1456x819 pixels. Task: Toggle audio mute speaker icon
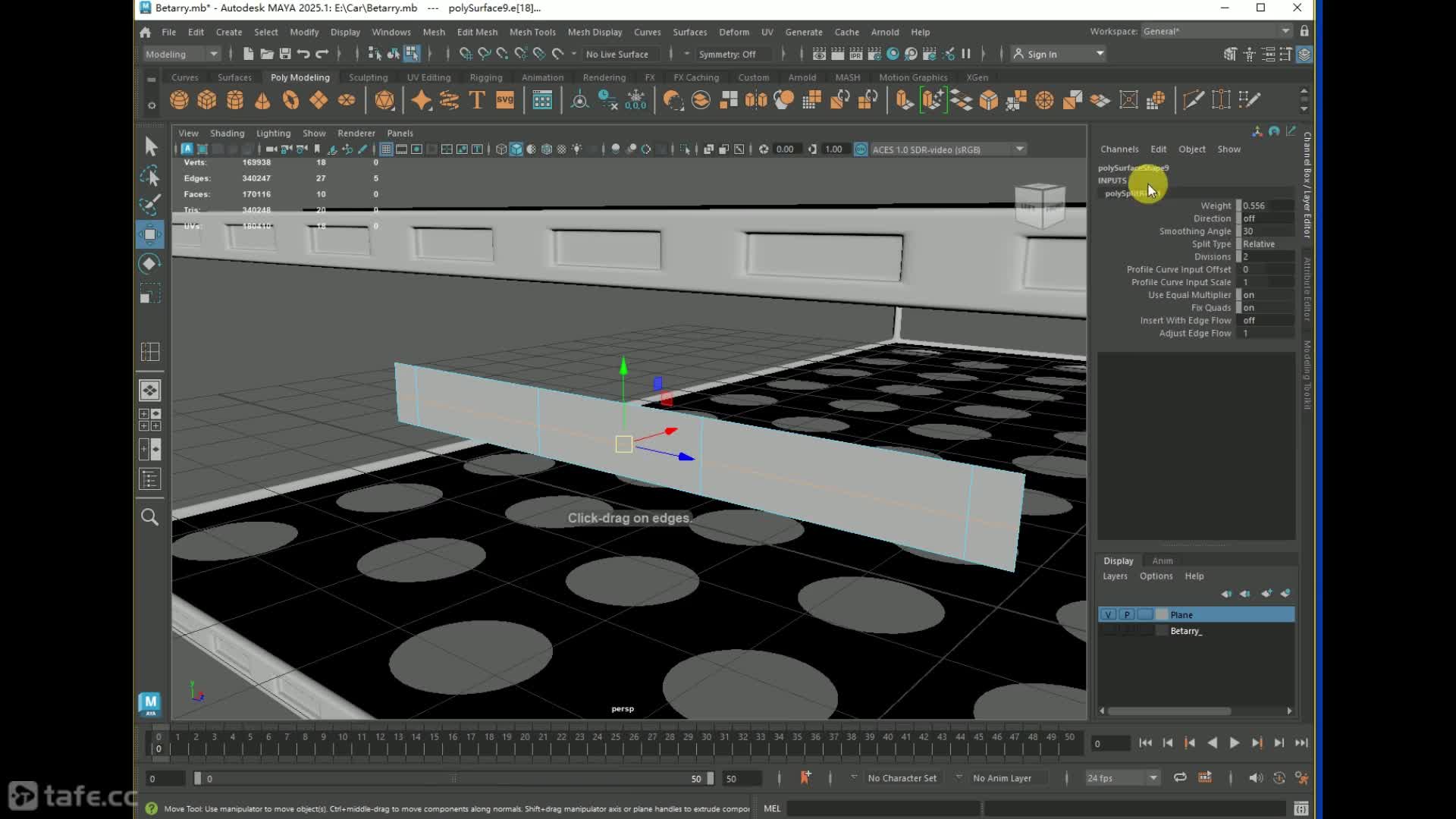pyautogui.click(x=1255, y=778)
